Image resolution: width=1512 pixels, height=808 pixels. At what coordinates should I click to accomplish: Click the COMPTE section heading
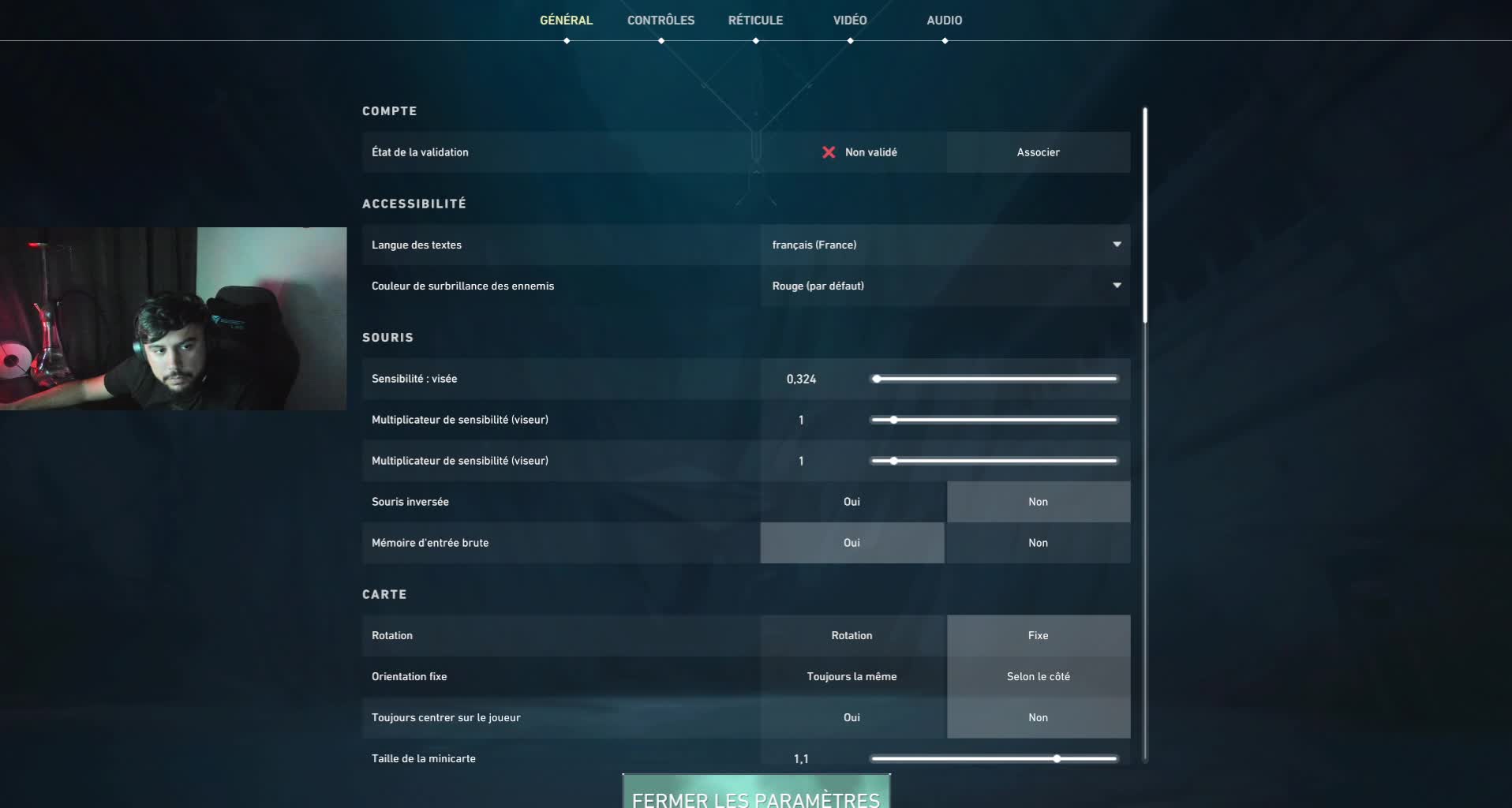click(389, 111)
